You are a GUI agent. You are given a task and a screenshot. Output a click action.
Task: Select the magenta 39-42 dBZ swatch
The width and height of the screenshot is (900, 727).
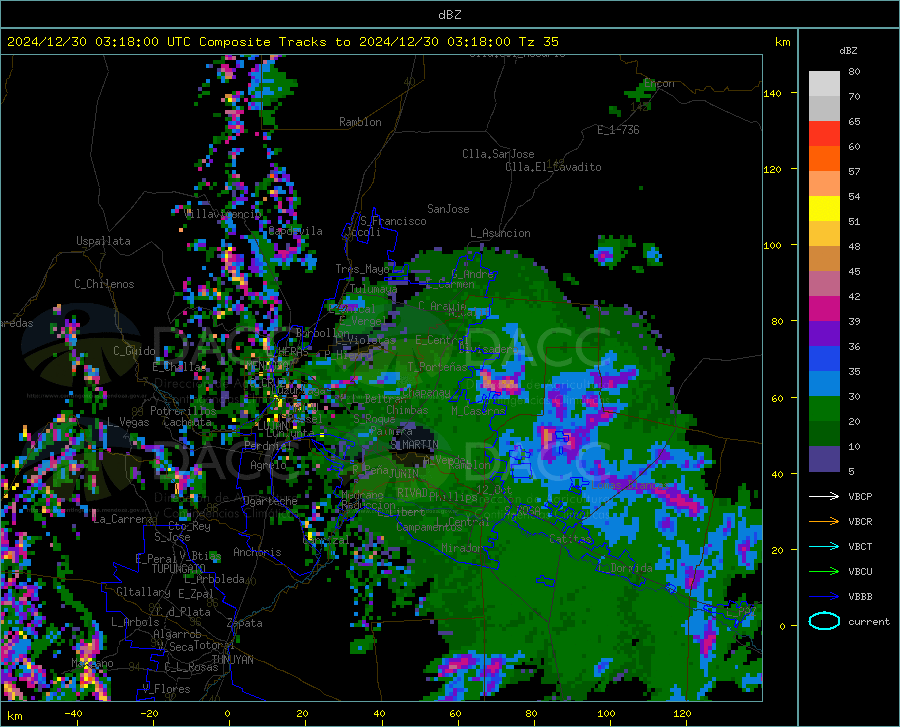tap(824, 309)
